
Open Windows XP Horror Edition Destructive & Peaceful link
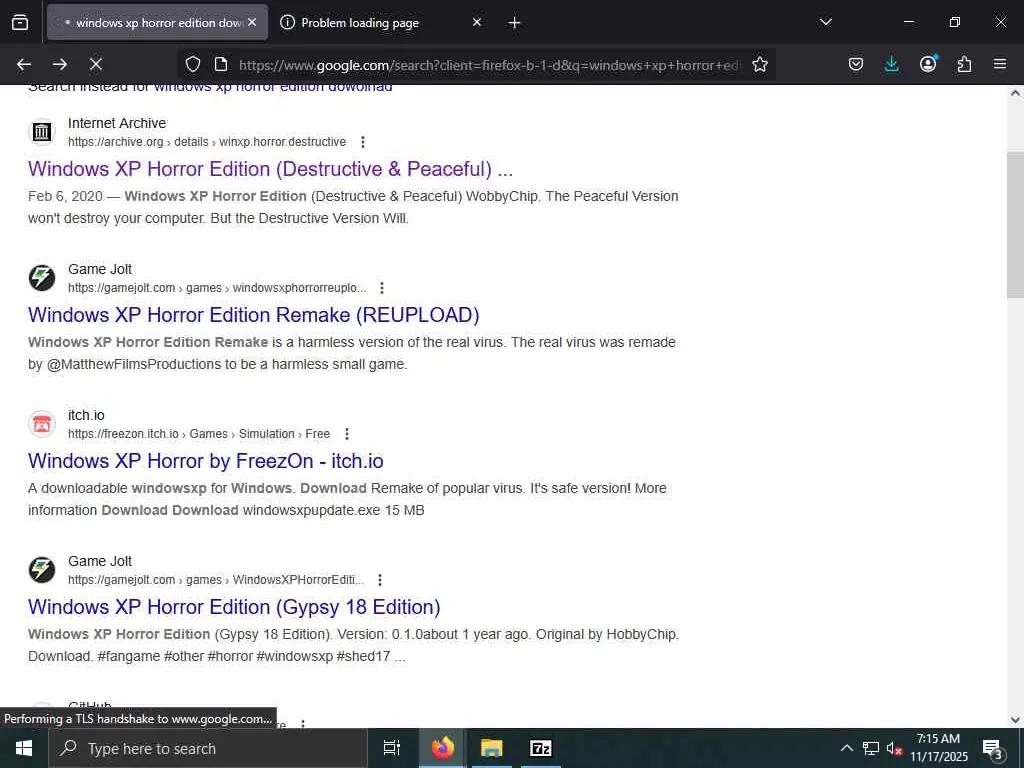tap(270, 169)
